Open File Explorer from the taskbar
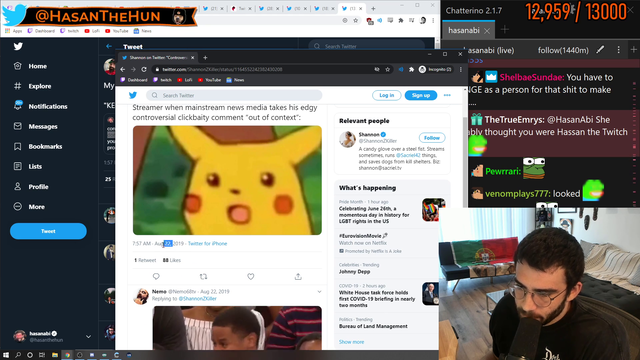Screen dimensions: 640x360 [55, 355]
